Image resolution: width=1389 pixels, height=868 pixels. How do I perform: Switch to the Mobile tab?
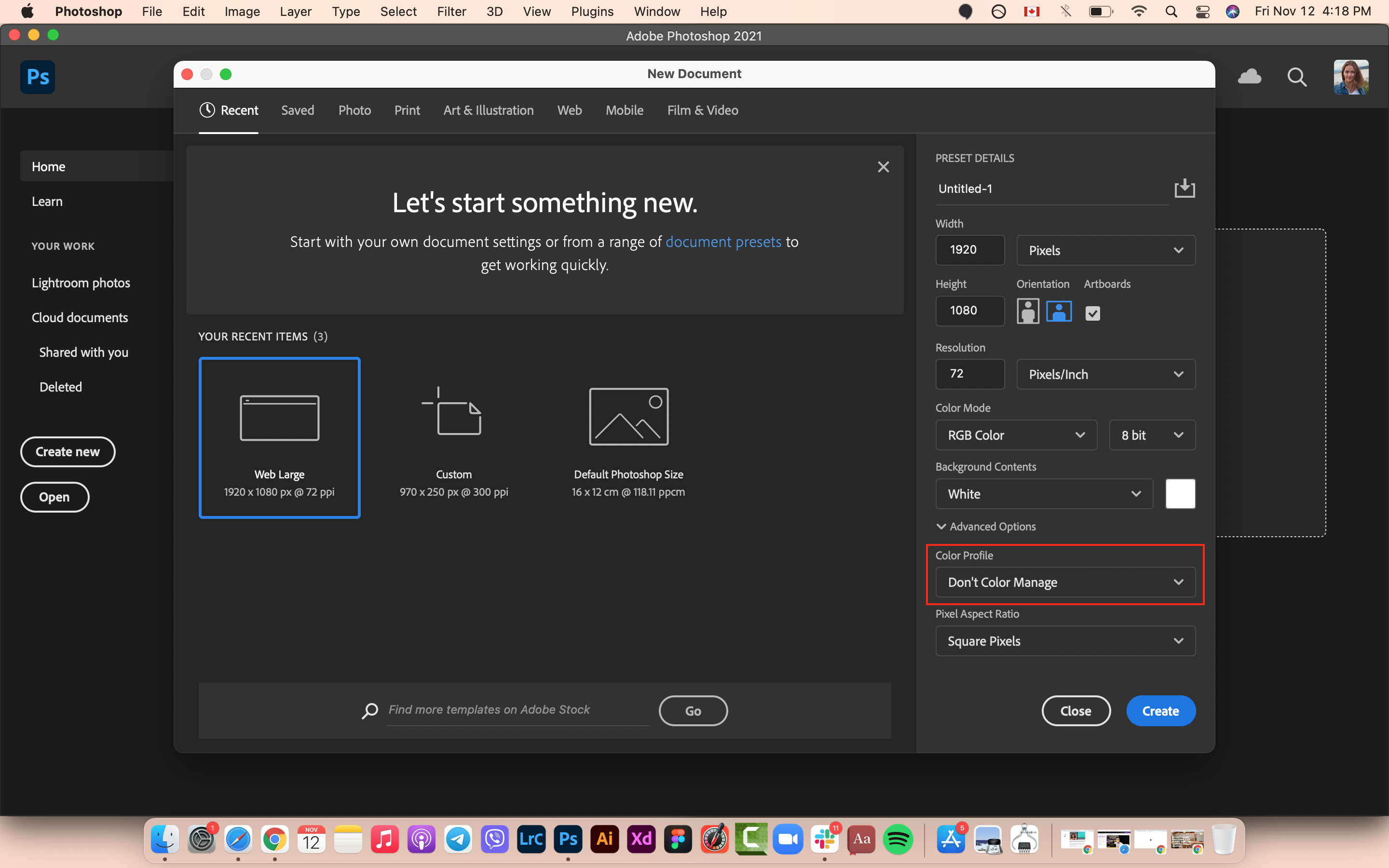625,110
